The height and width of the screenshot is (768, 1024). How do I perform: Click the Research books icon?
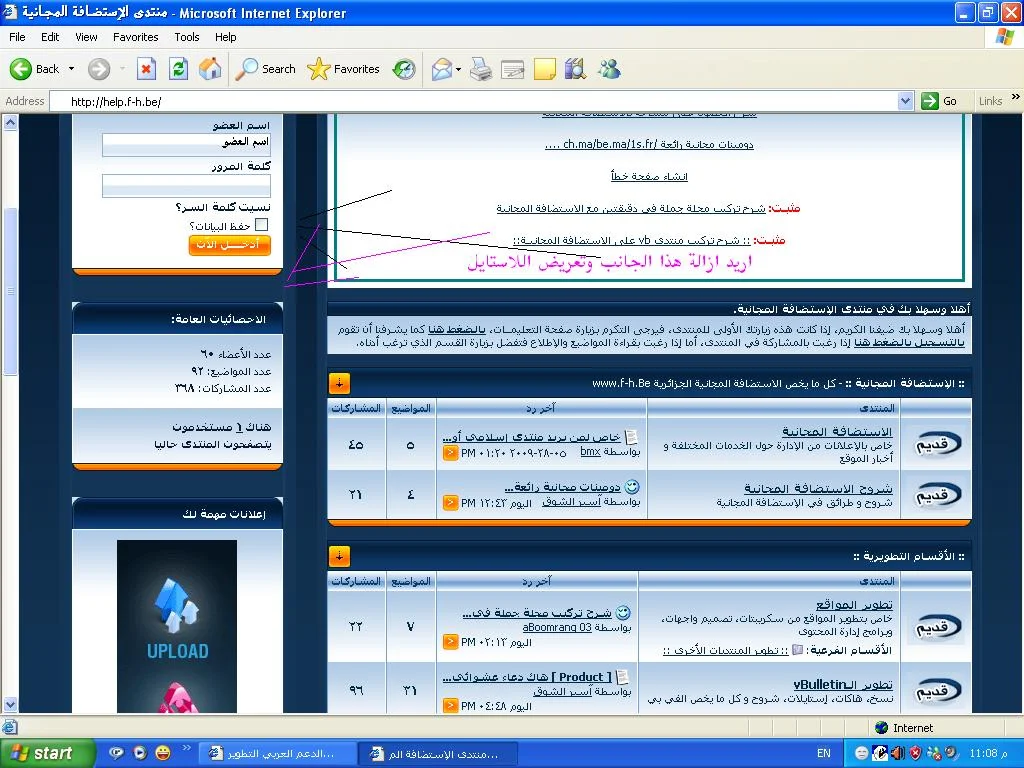point(575,69)
